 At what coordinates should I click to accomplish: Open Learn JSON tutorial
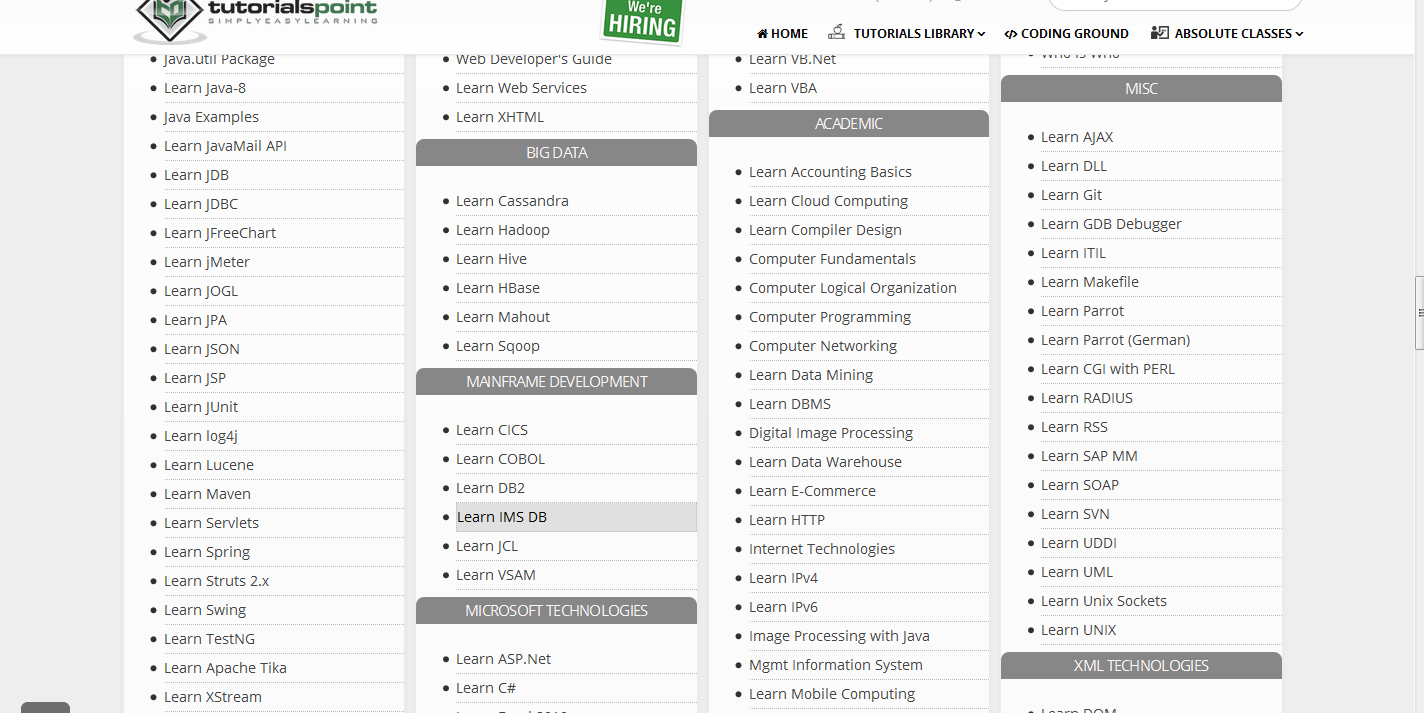[202, 349]
